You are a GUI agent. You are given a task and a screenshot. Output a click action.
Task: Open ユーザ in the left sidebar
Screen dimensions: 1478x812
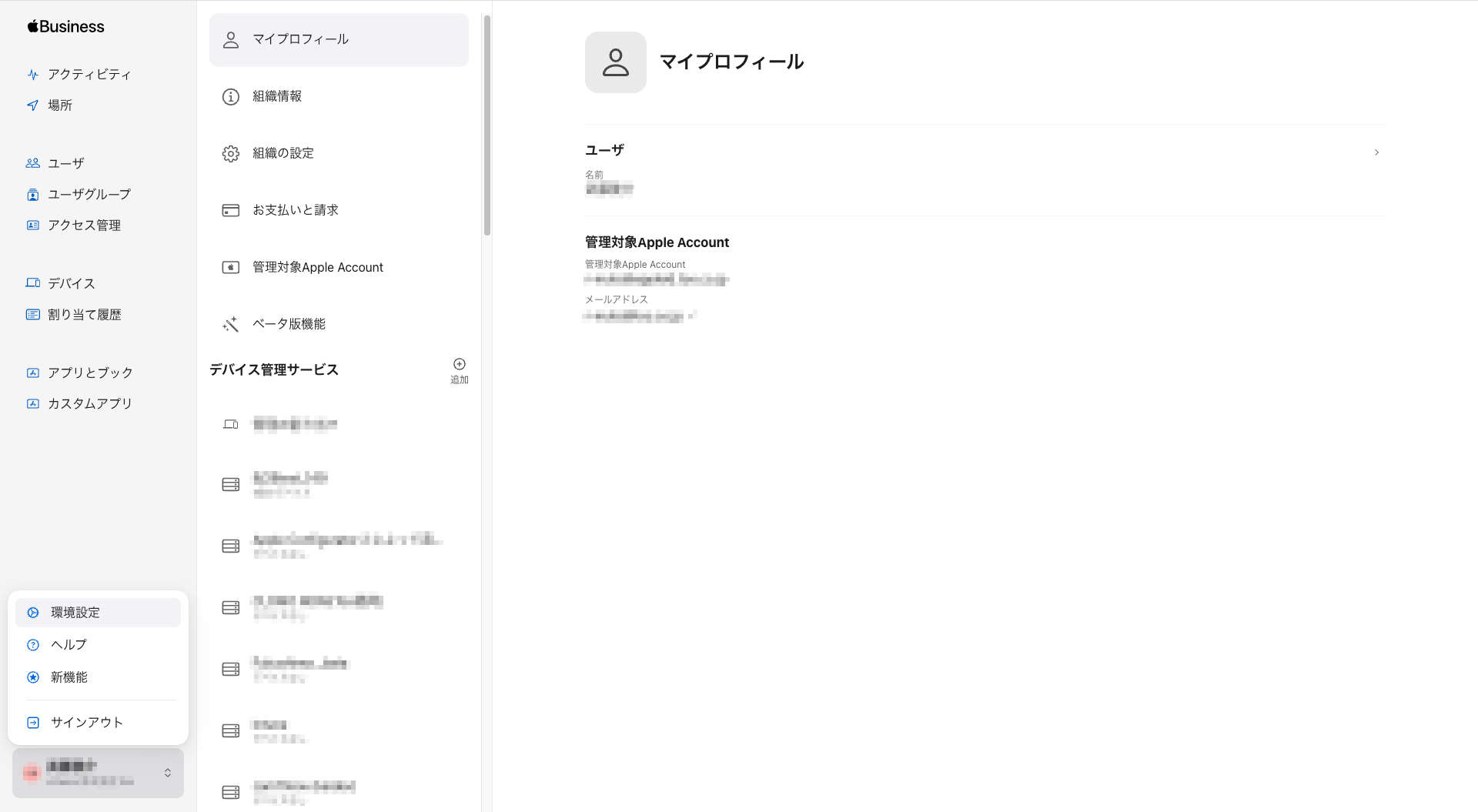[66, 163]
